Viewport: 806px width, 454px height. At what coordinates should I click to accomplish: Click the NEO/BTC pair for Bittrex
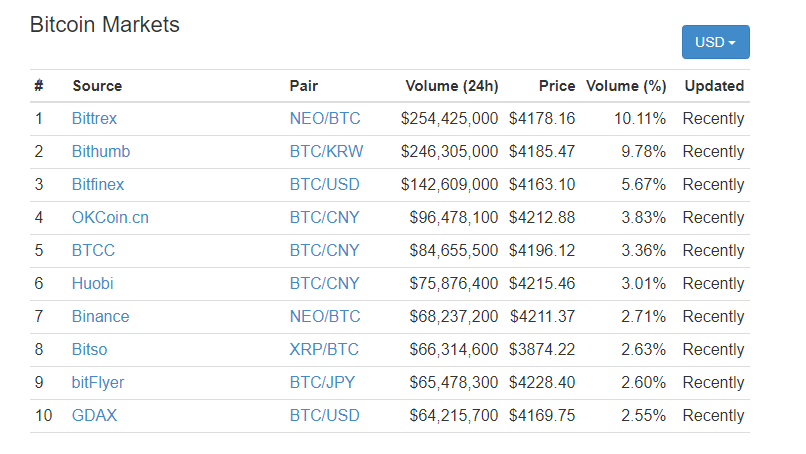tap(325, 119)
